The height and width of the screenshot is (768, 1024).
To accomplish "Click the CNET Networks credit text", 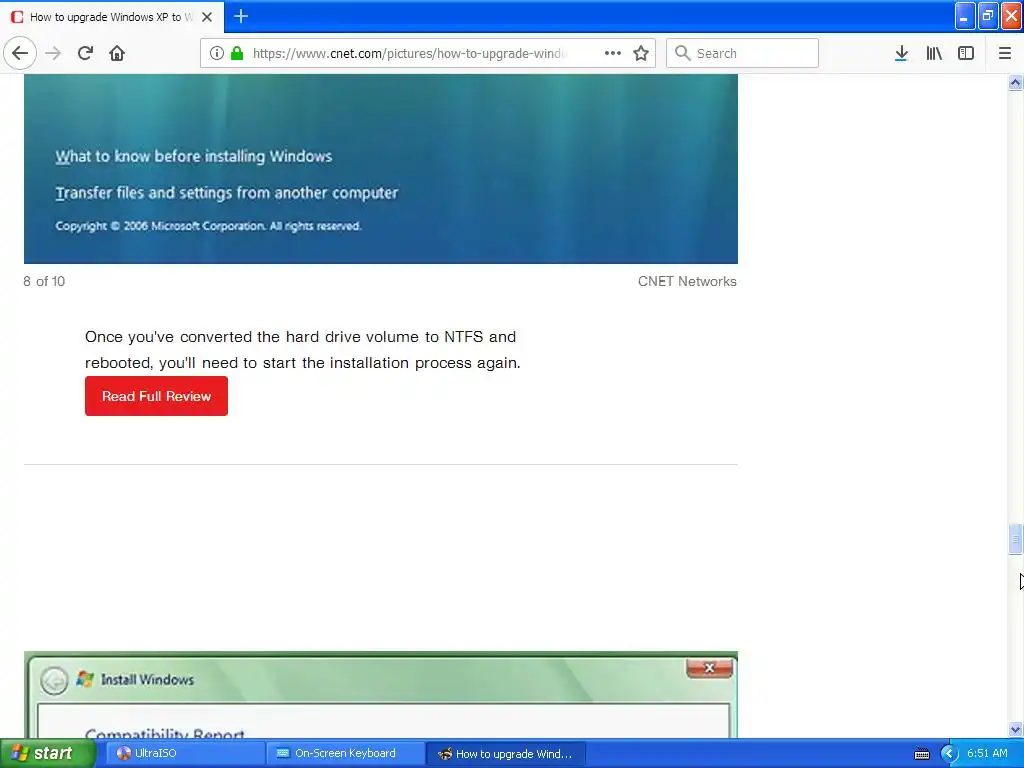I will (687, 281).
